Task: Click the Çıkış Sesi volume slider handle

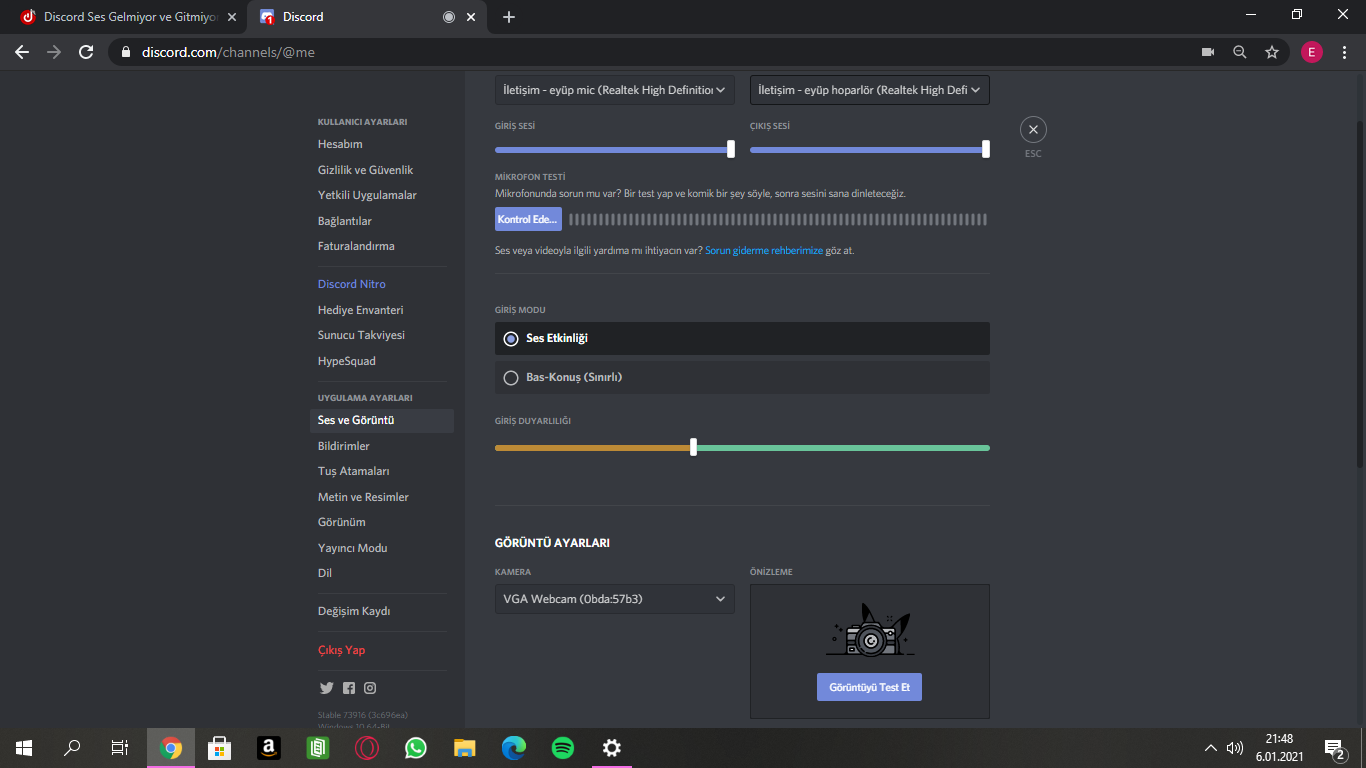Action: (986, 149)
